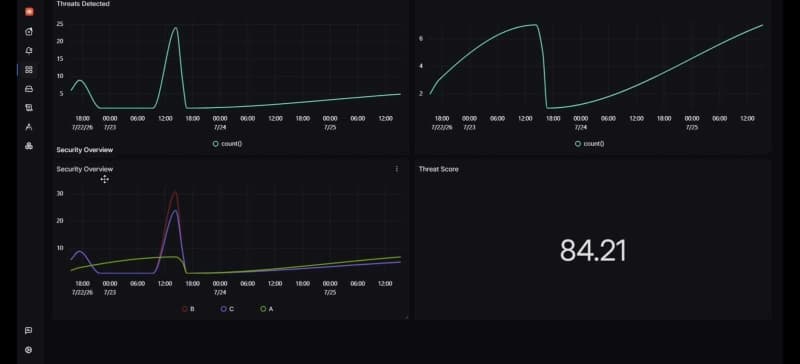Screen dimensions: 800x364
Task: Open the settings icon at sidebar bottom
Action: pos(29,350)
